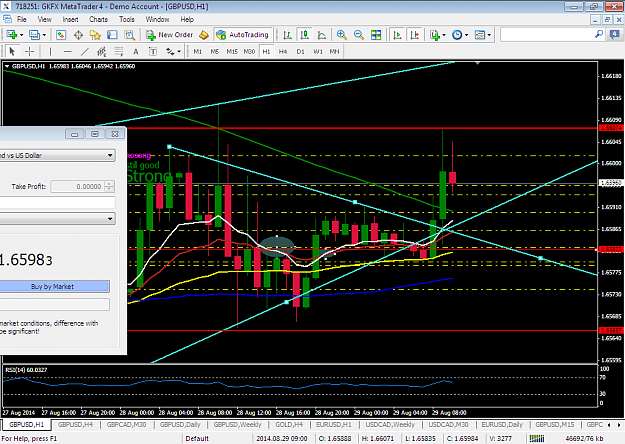The height and width of the screenshot is (444, 625).
Task: Open the Charts menu
Action: [x=98, y=19]
